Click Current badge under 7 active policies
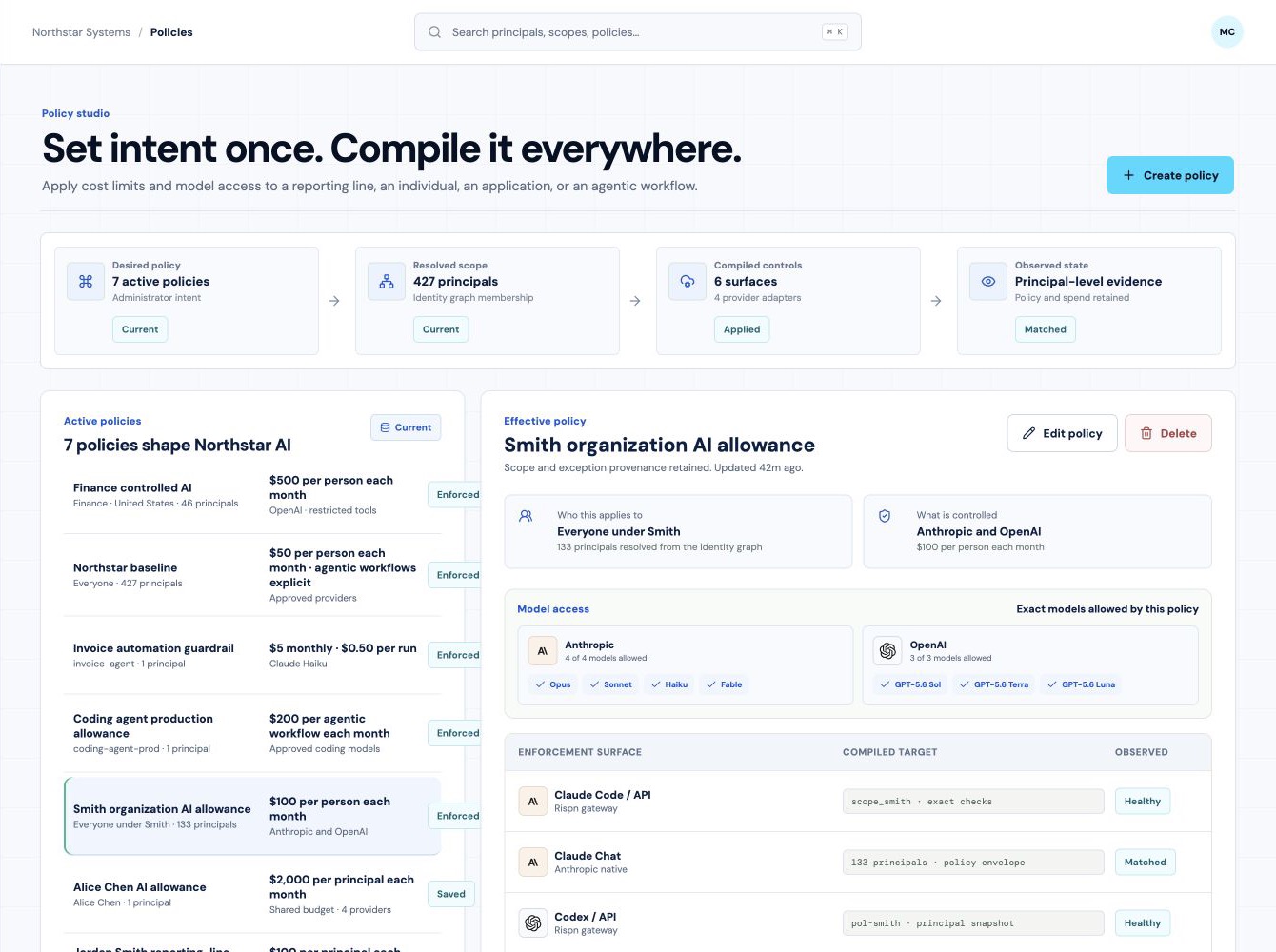Screen dimensions: 1276x952 140,329
